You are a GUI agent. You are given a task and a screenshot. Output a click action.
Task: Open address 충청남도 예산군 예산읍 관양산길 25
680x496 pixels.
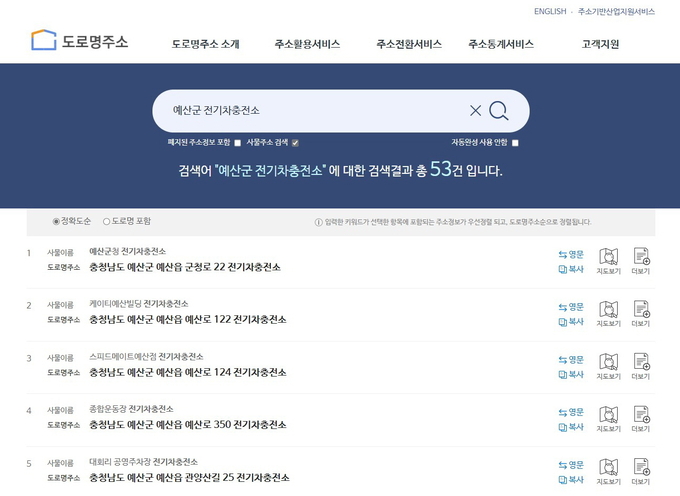tap(189, 478)
